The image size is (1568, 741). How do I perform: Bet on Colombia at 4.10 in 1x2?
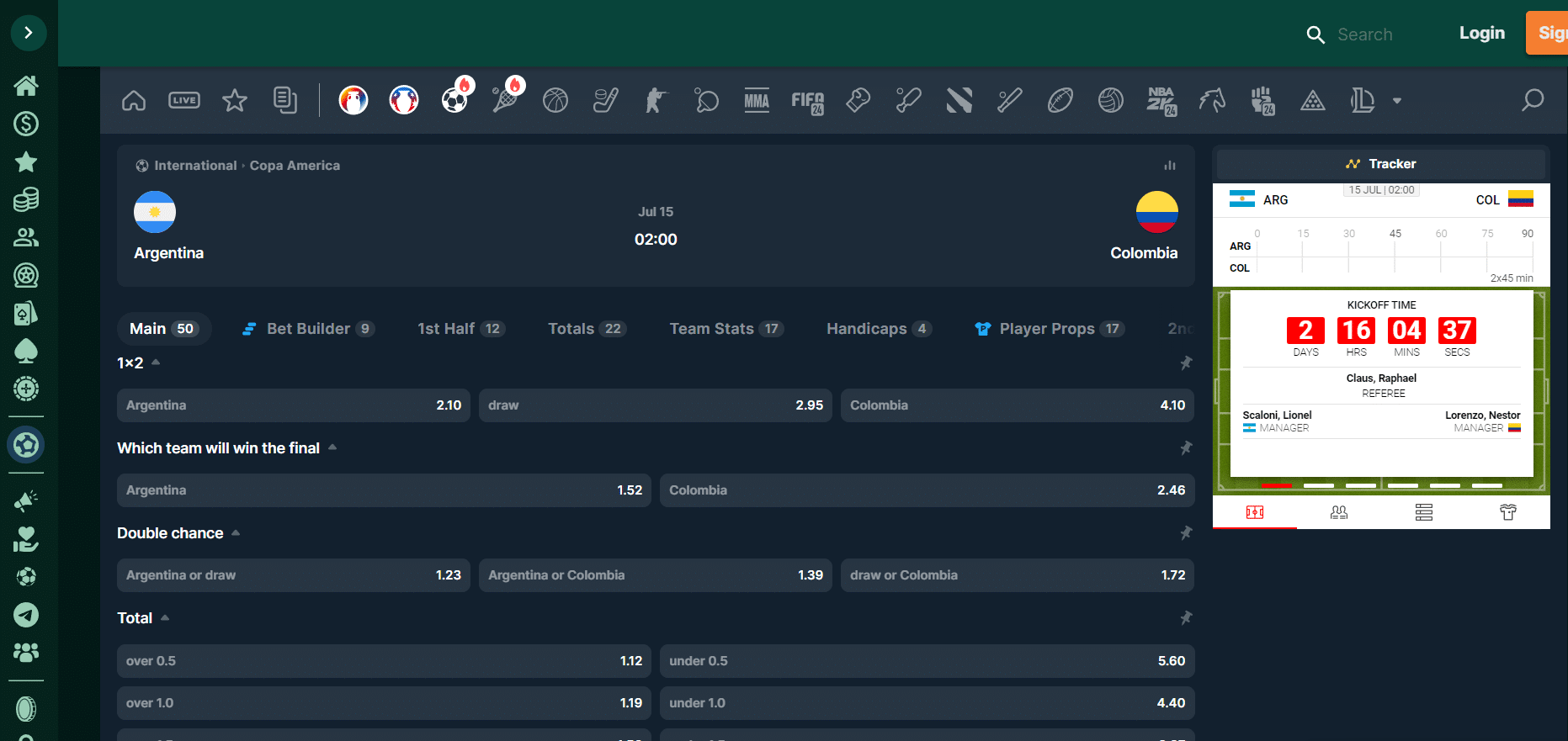1018,405
